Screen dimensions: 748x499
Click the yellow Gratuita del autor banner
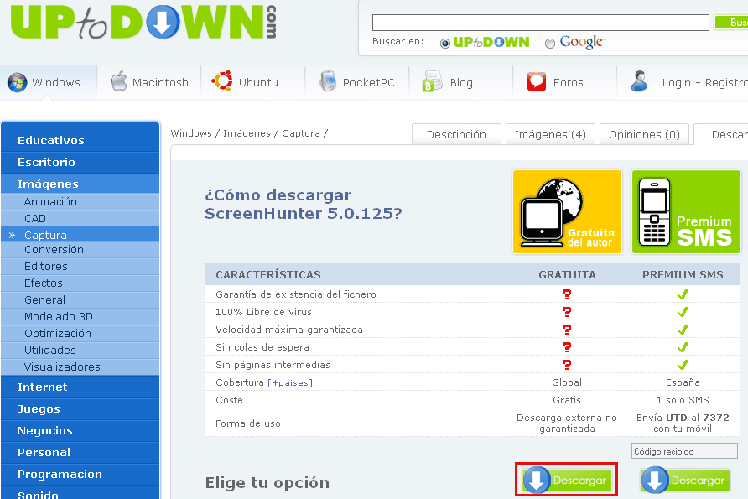567,211
